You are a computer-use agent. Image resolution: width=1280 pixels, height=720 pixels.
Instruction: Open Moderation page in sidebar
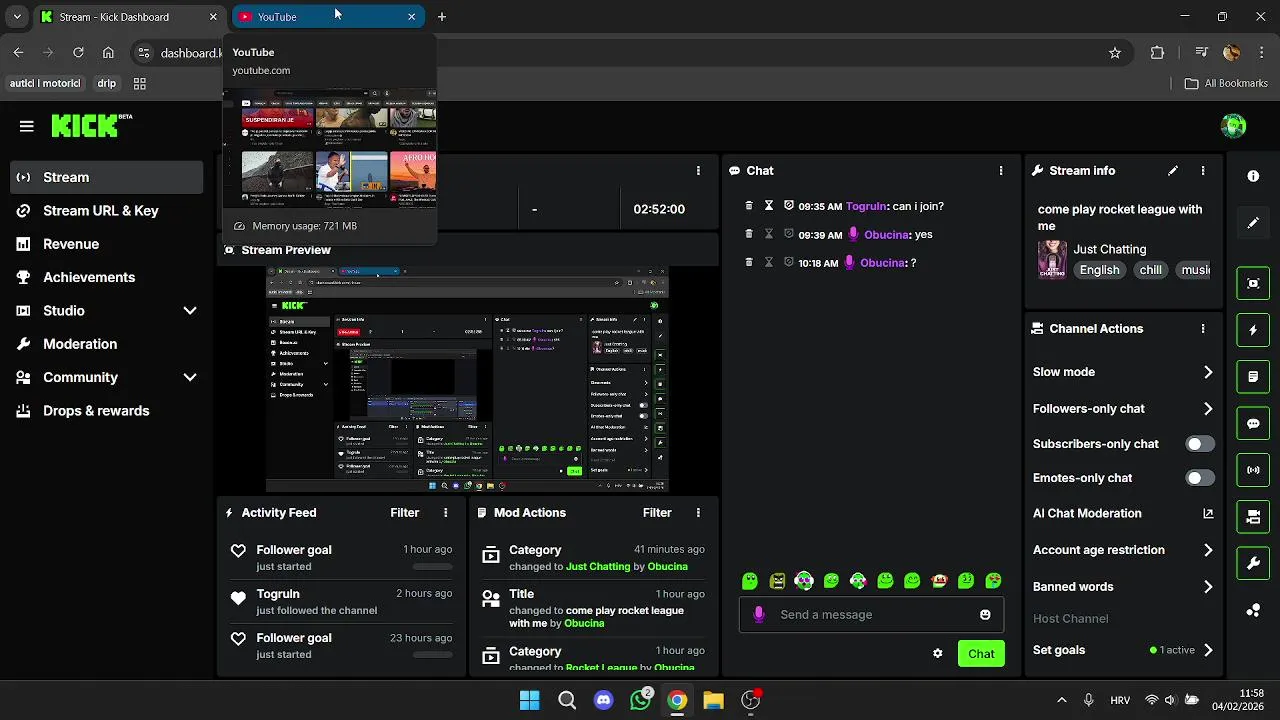point(107,344)
